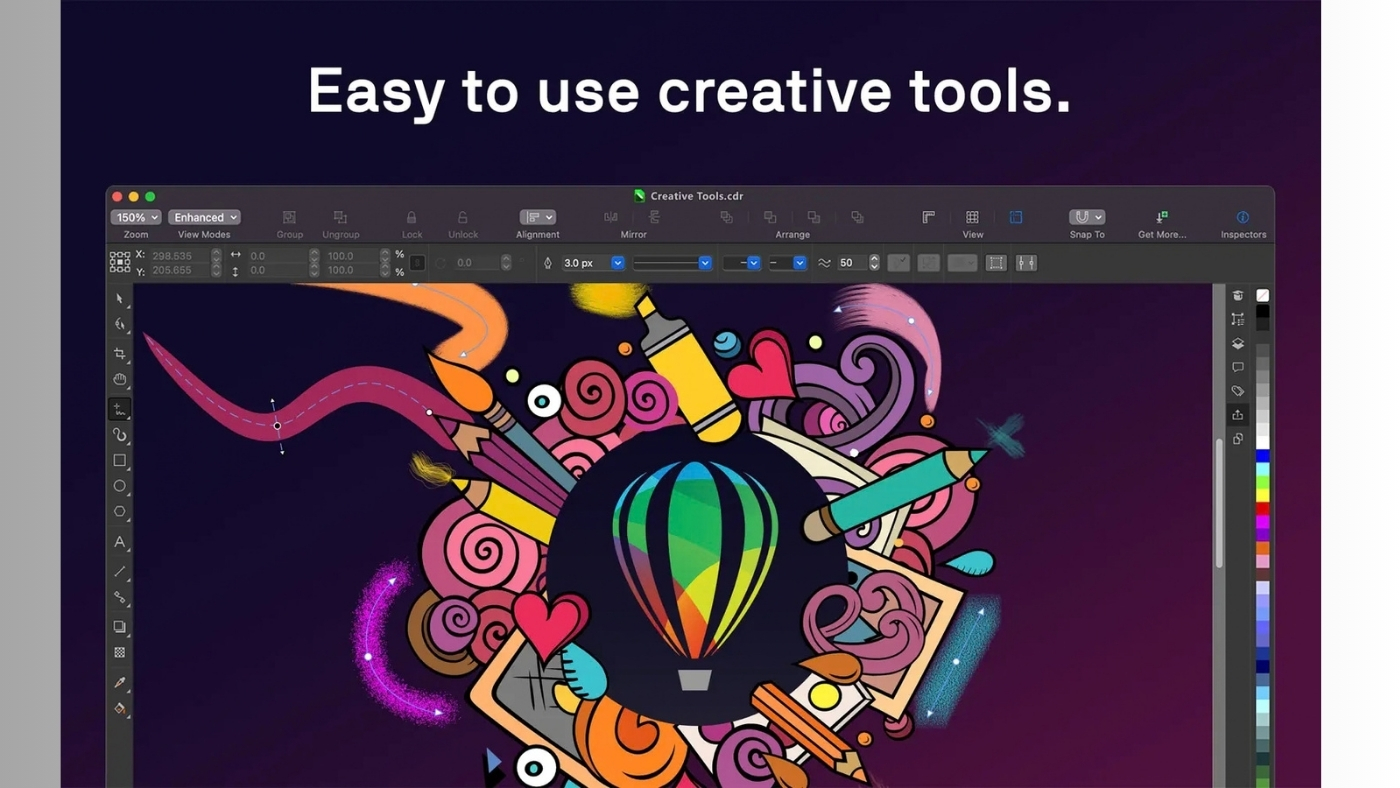
Task: Open the properties sliders button
Action: tap(1026, 263)
